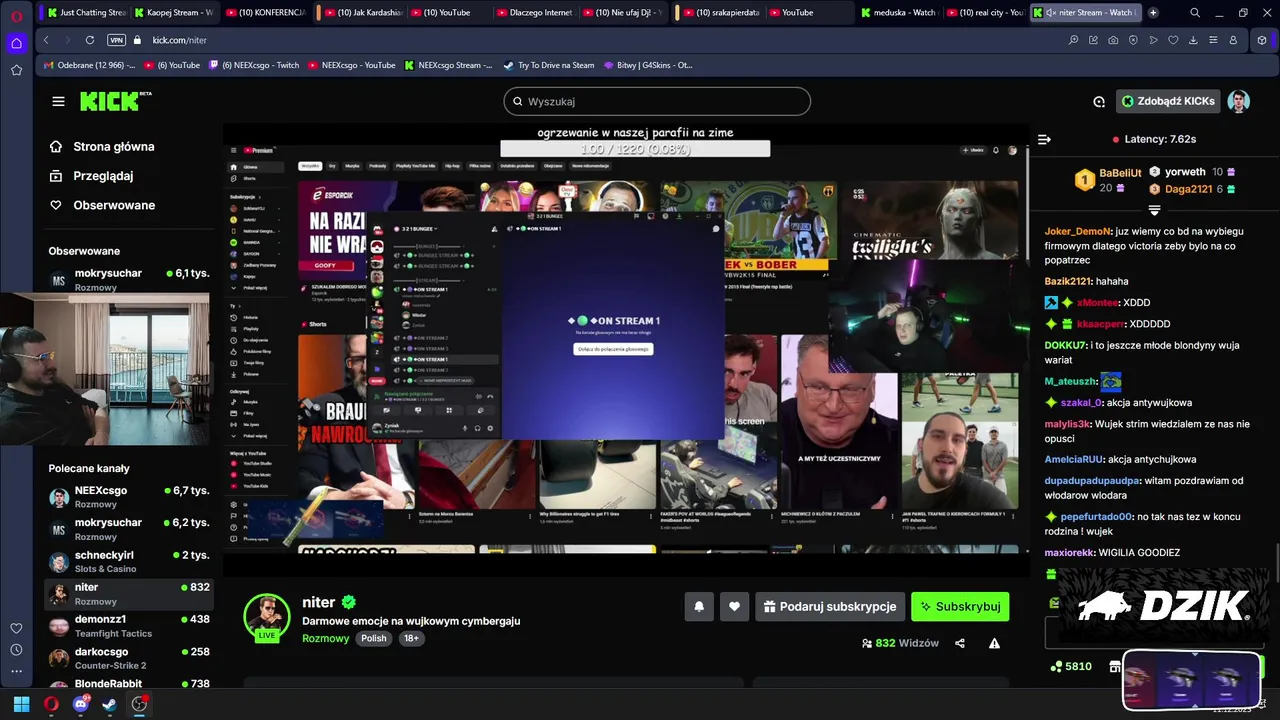Viewport: 1280px width, 720px height.
Task: Open the Opera flow send icon
Action: coord(1153,40)
